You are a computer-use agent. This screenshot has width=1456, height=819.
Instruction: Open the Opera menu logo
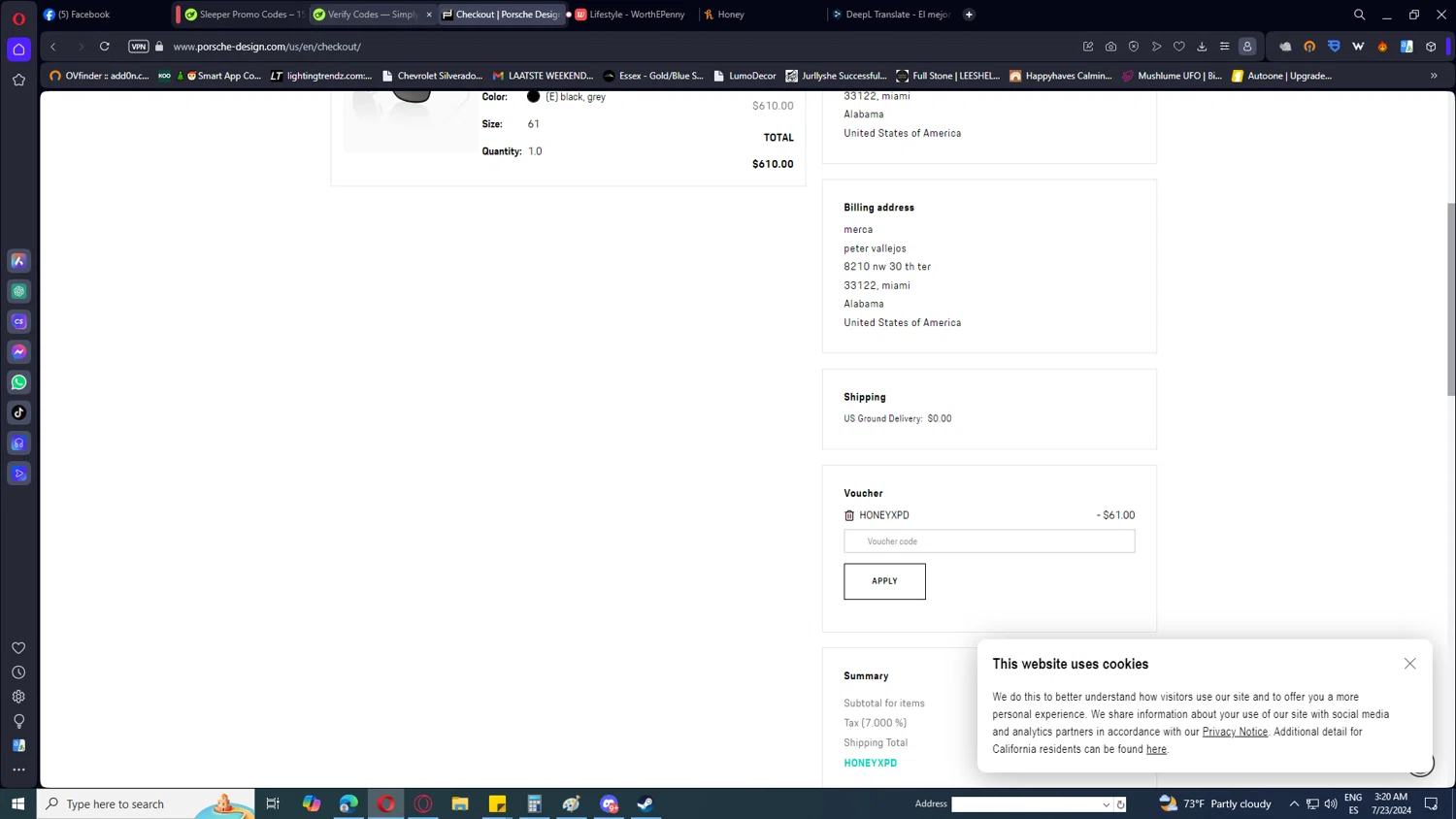[x=18, y=18]
